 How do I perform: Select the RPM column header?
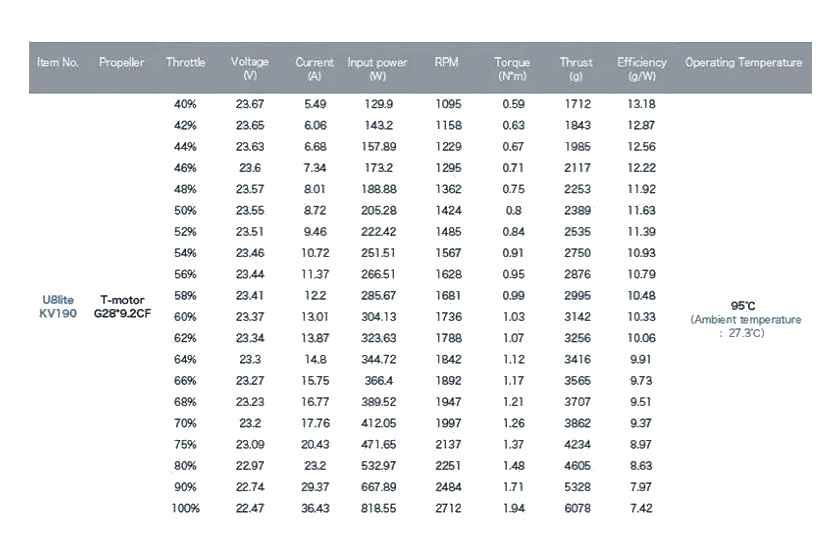pos(446,63)
